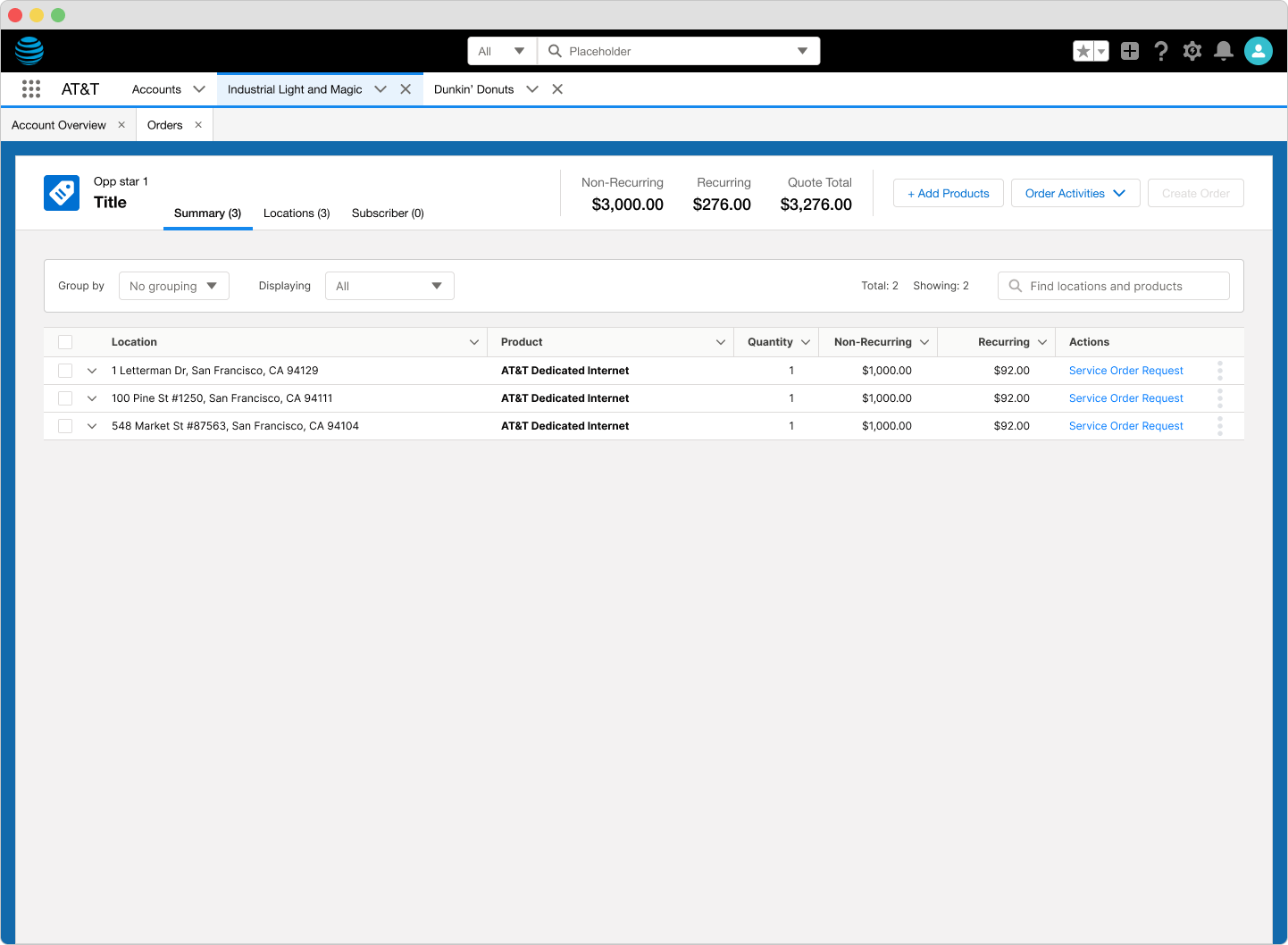Open the Non-Recurring column sort menu
This screenshot has height=945, width=1288.
(924, 342)
